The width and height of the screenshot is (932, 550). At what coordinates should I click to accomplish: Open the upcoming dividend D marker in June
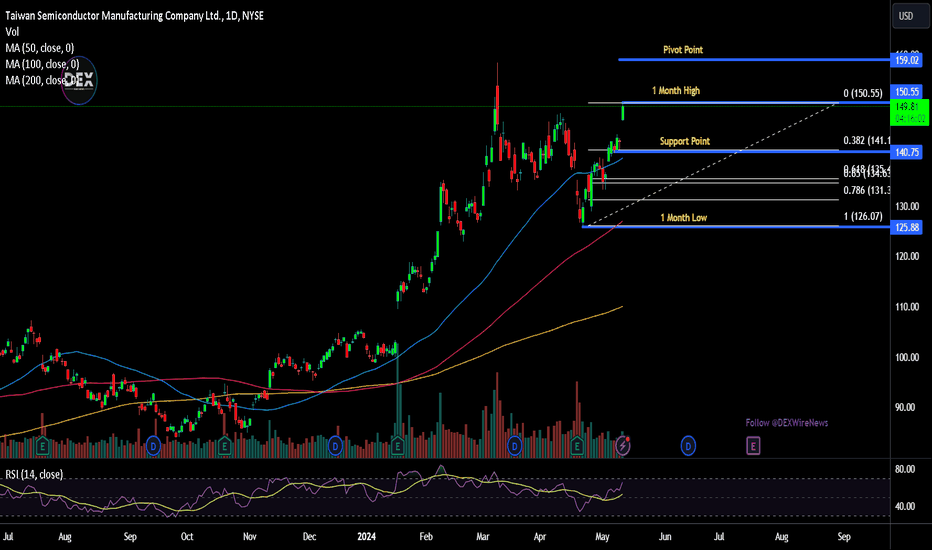(x=688, y=445)
